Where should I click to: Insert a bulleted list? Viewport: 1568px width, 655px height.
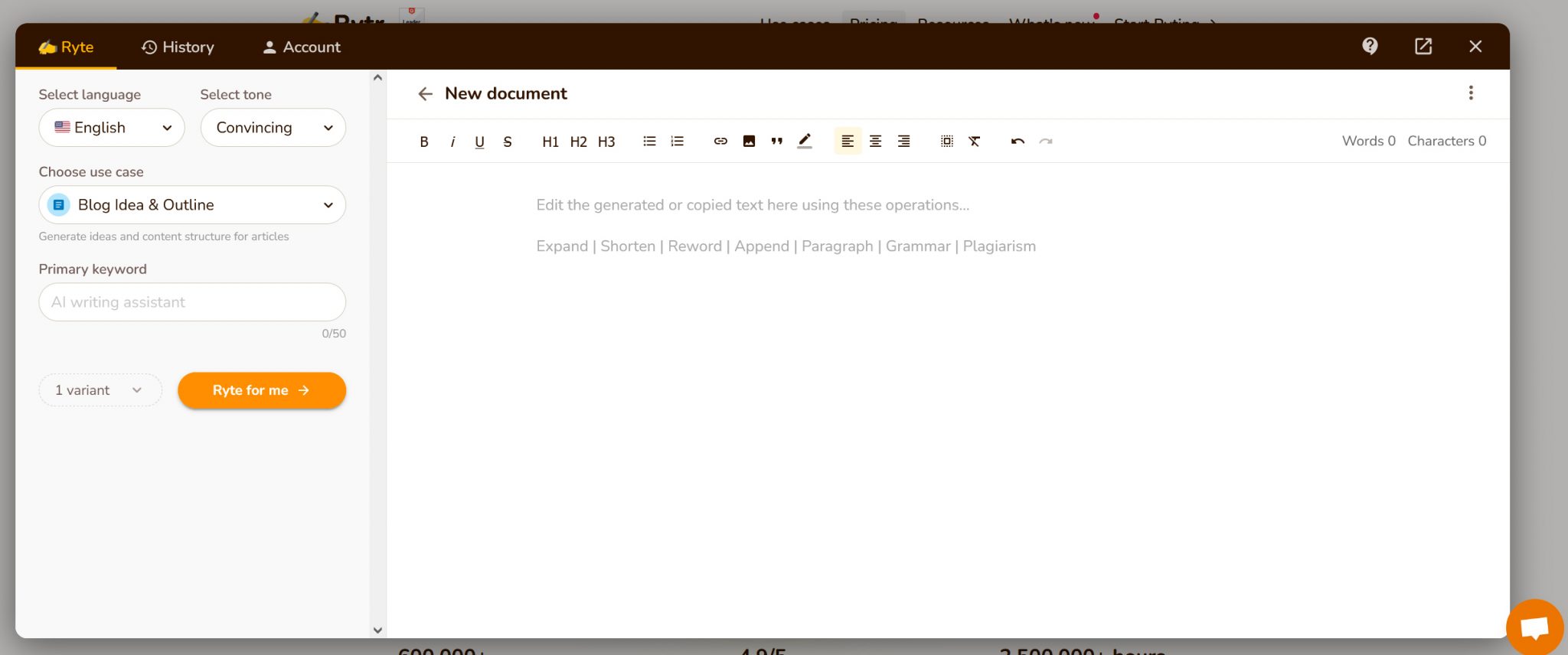649,141
